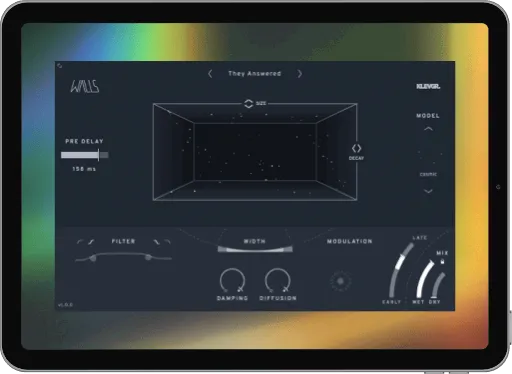Click the left filter curve node
This screenshot has height=374, width=512.
click(93, 258)
